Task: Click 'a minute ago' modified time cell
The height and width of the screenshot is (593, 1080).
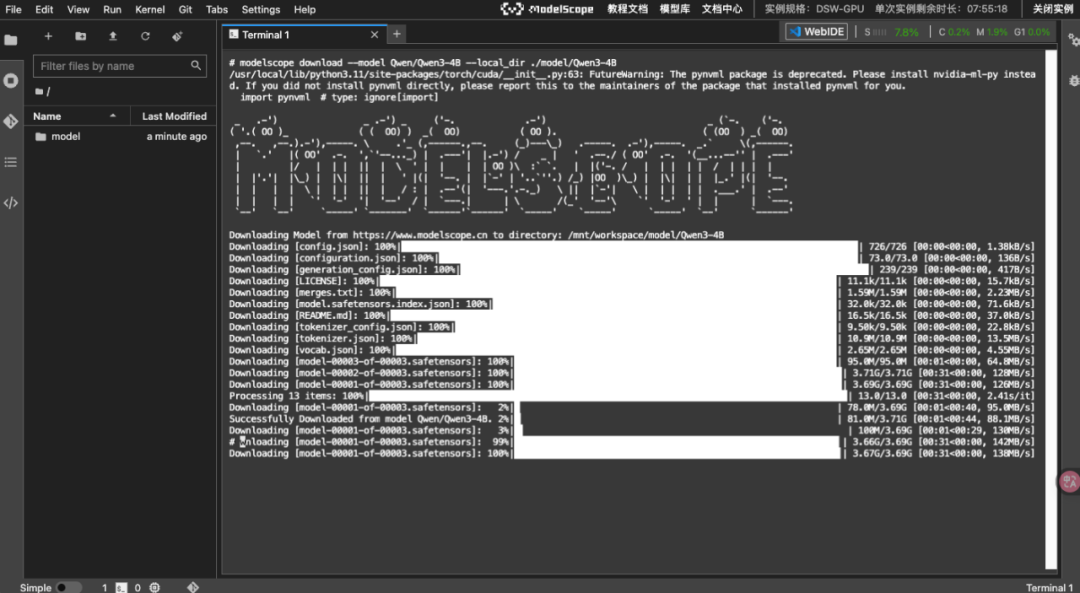Action: click(176, 136)
